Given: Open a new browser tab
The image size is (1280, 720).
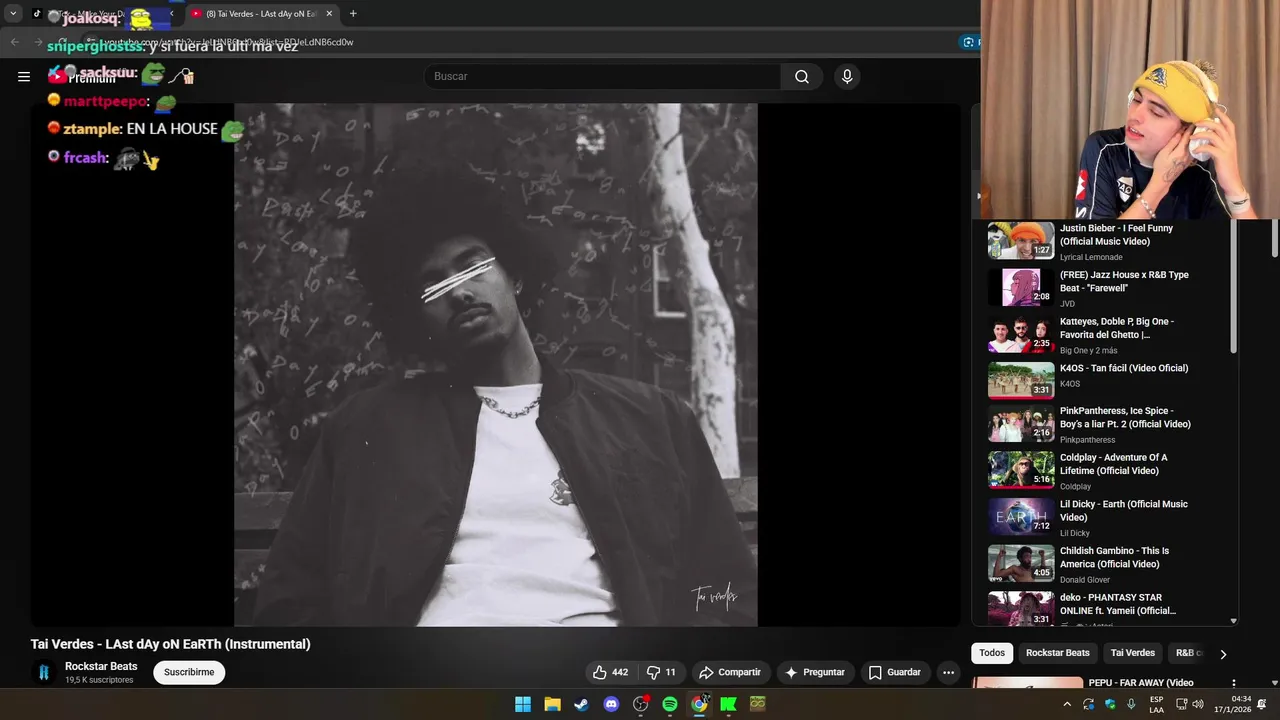Looking at the screenshot, I should [x=353, y=14].
